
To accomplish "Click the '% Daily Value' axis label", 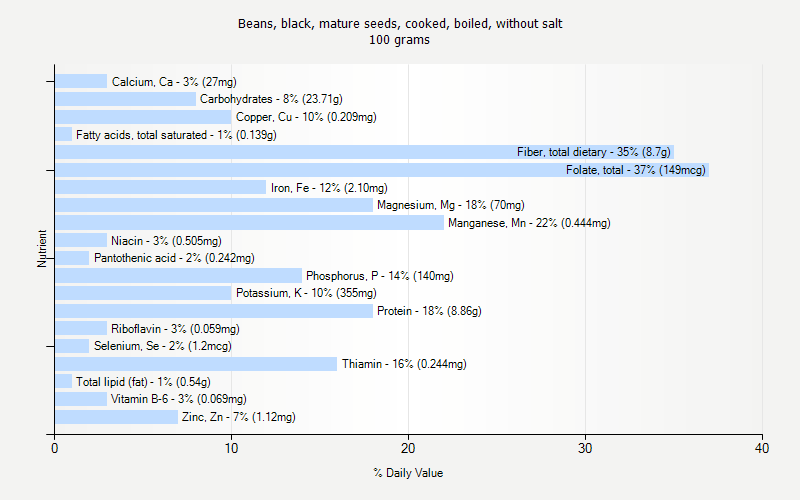I will pyautogui.click(x=408, y=473).
